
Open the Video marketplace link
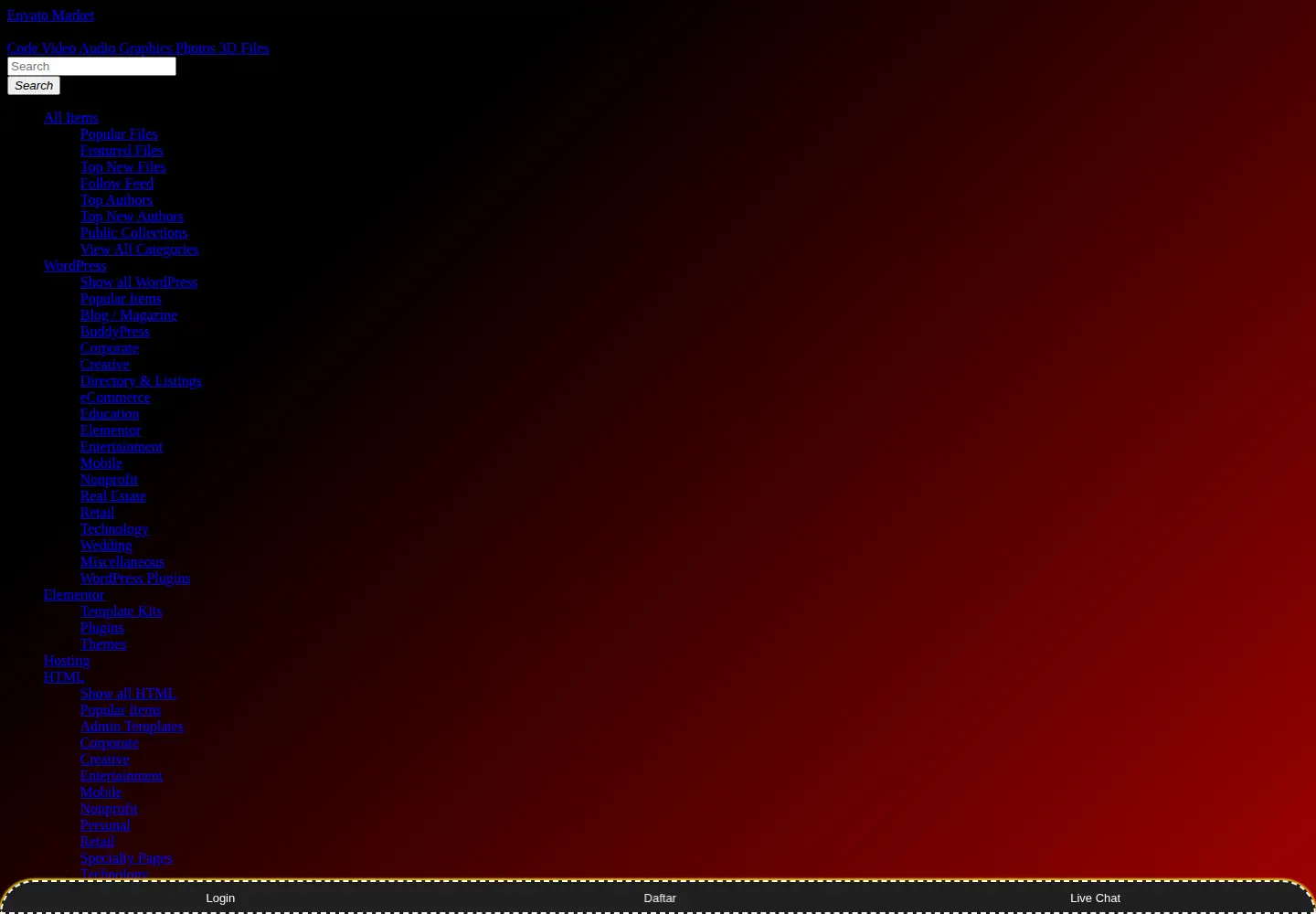point(58,48)
